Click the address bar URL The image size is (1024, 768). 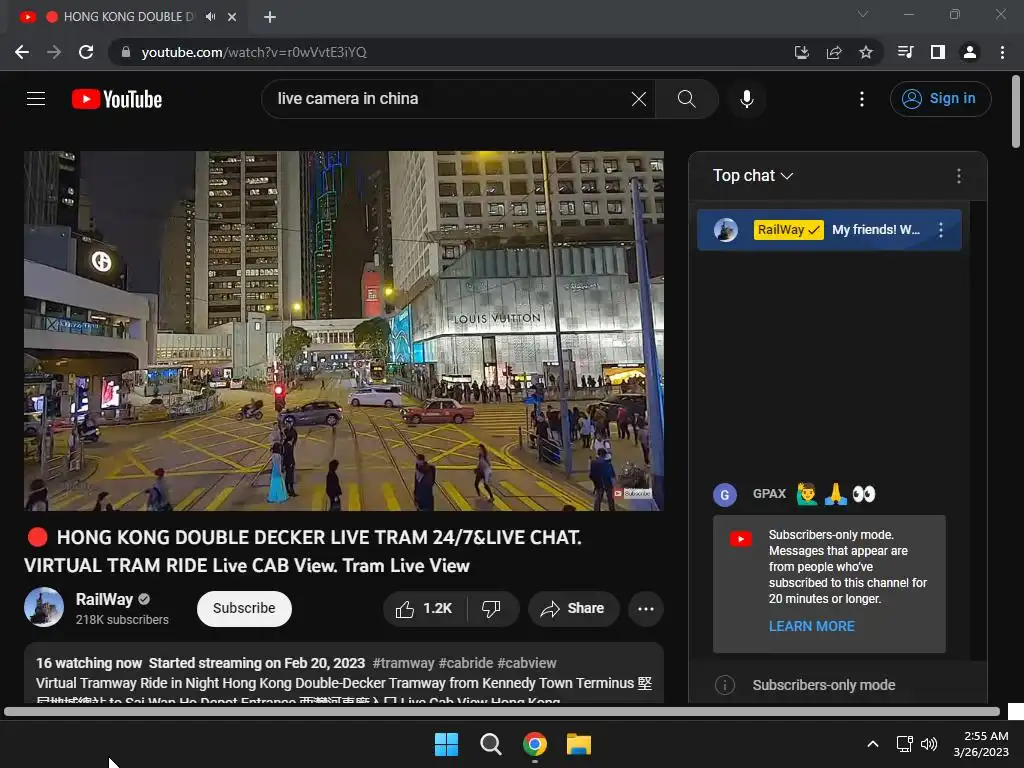tap(254, 52)
